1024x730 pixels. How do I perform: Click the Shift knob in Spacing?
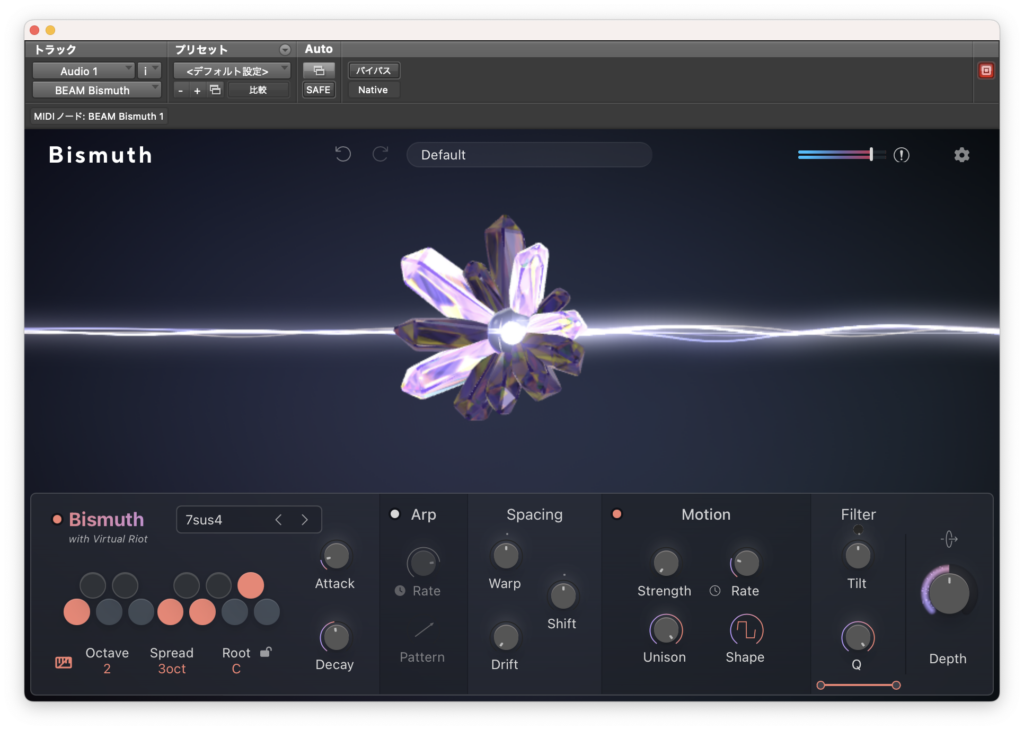coord(562,595)
